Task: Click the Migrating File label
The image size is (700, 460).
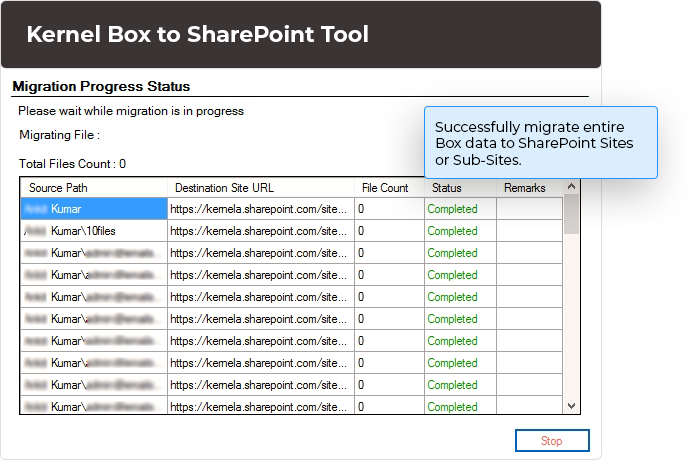Action: click(x=59, y=135)
